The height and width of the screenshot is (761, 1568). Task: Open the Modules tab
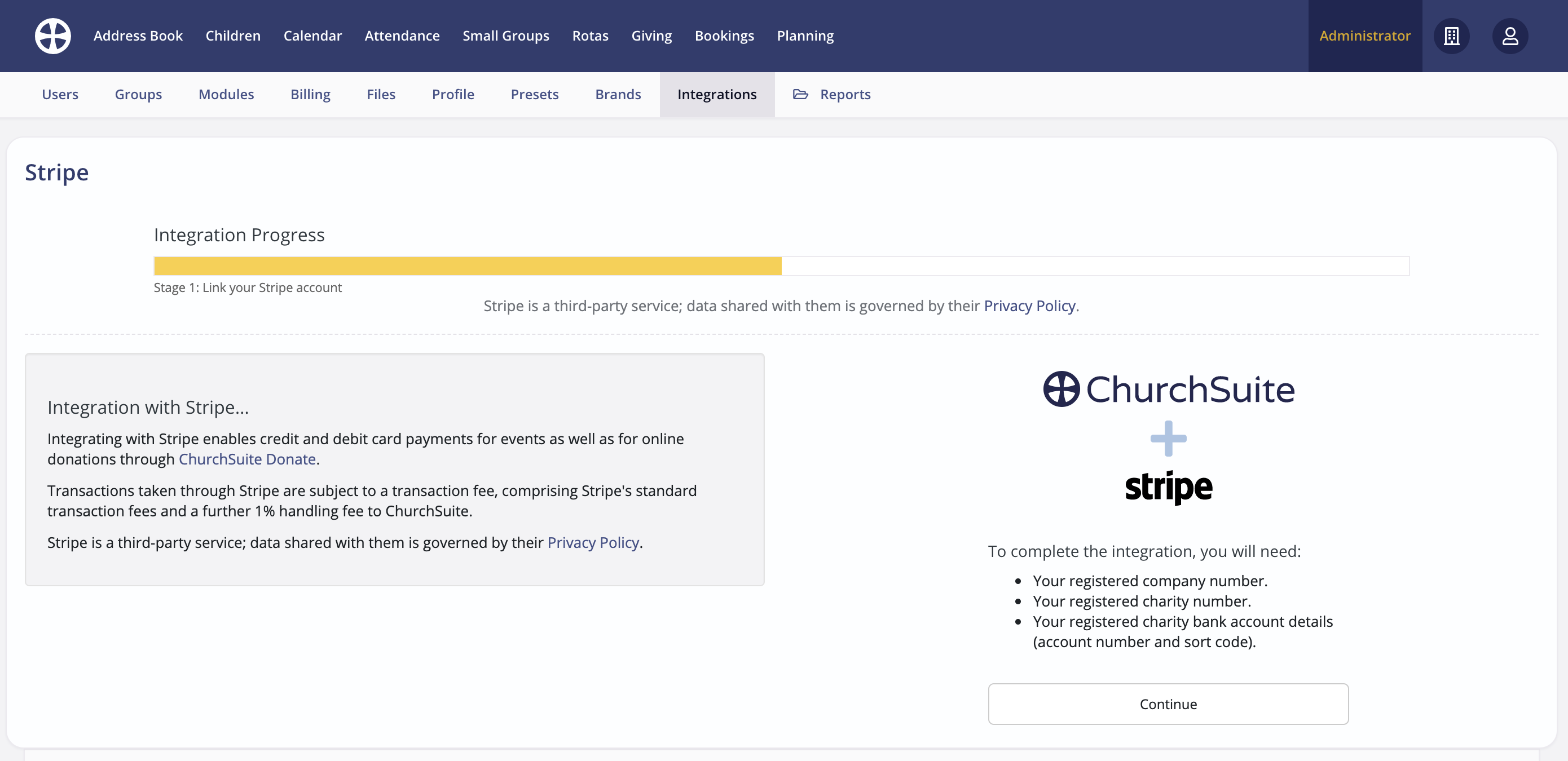[226, 94]
